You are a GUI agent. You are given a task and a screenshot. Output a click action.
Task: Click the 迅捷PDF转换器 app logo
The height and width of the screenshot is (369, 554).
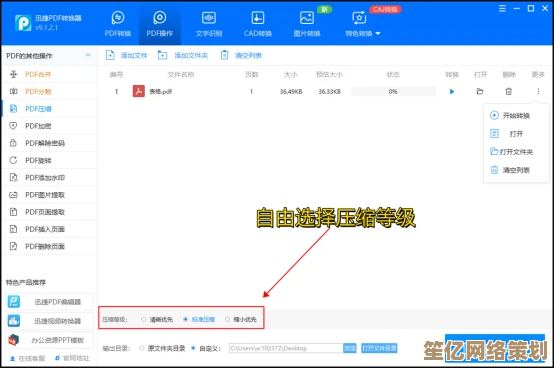coord(23,23)
